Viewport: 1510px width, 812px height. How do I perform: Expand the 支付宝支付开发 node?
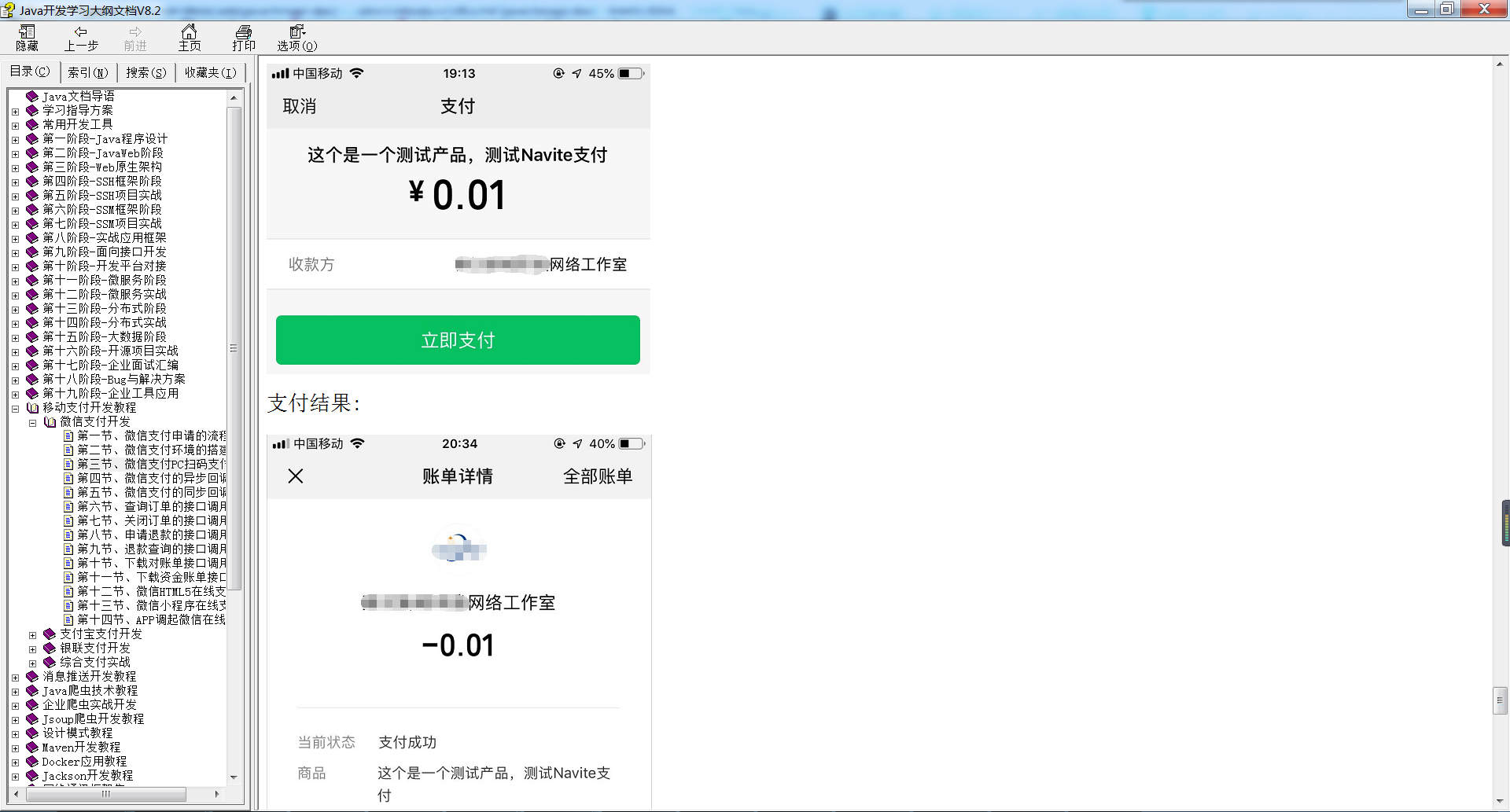pyautogui.click(x=32, y=634)
